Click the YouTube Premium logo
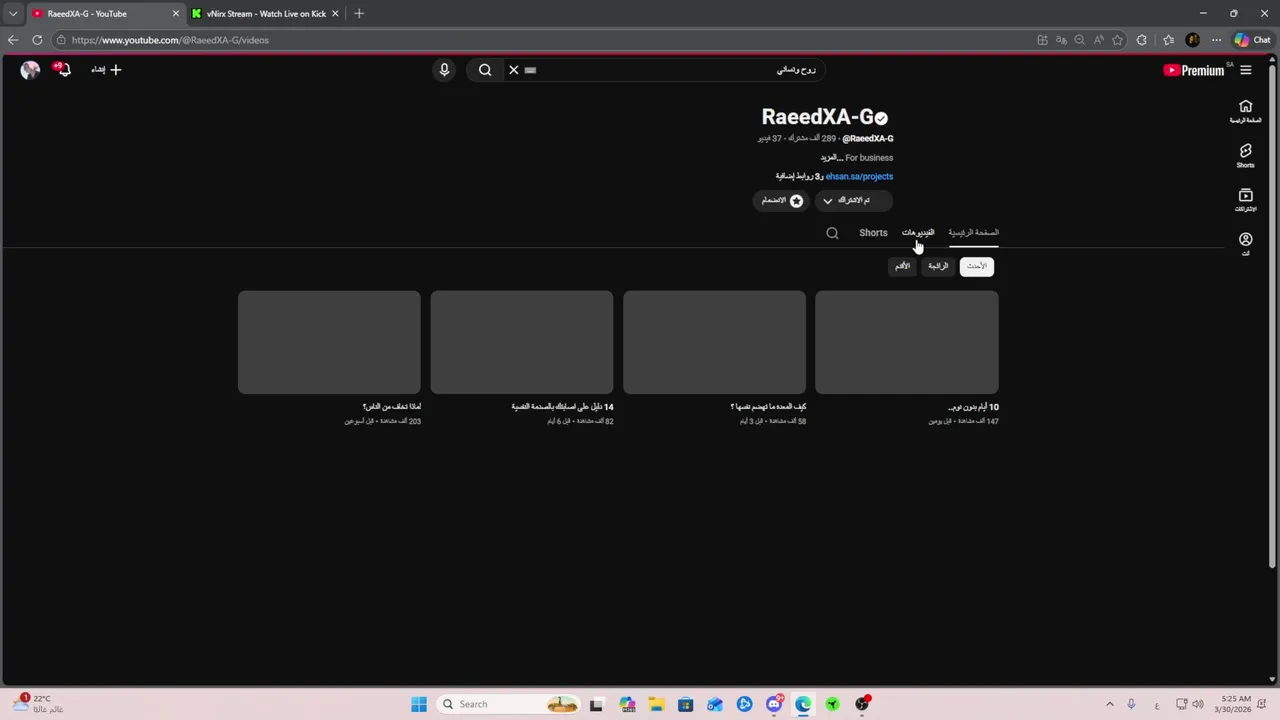 [x=1194, y=70]
